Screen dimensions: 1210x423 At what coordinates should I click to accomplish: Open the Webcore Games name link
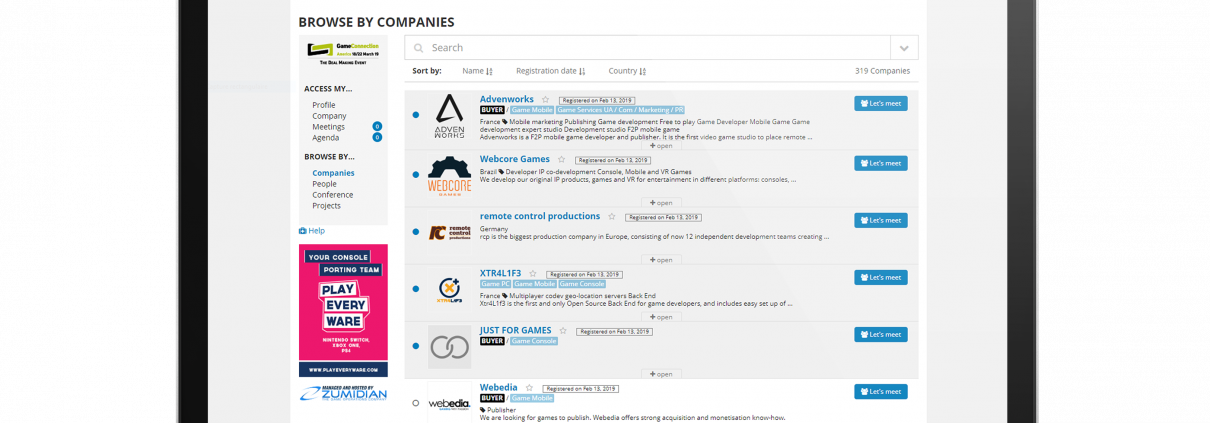(515, 158)
